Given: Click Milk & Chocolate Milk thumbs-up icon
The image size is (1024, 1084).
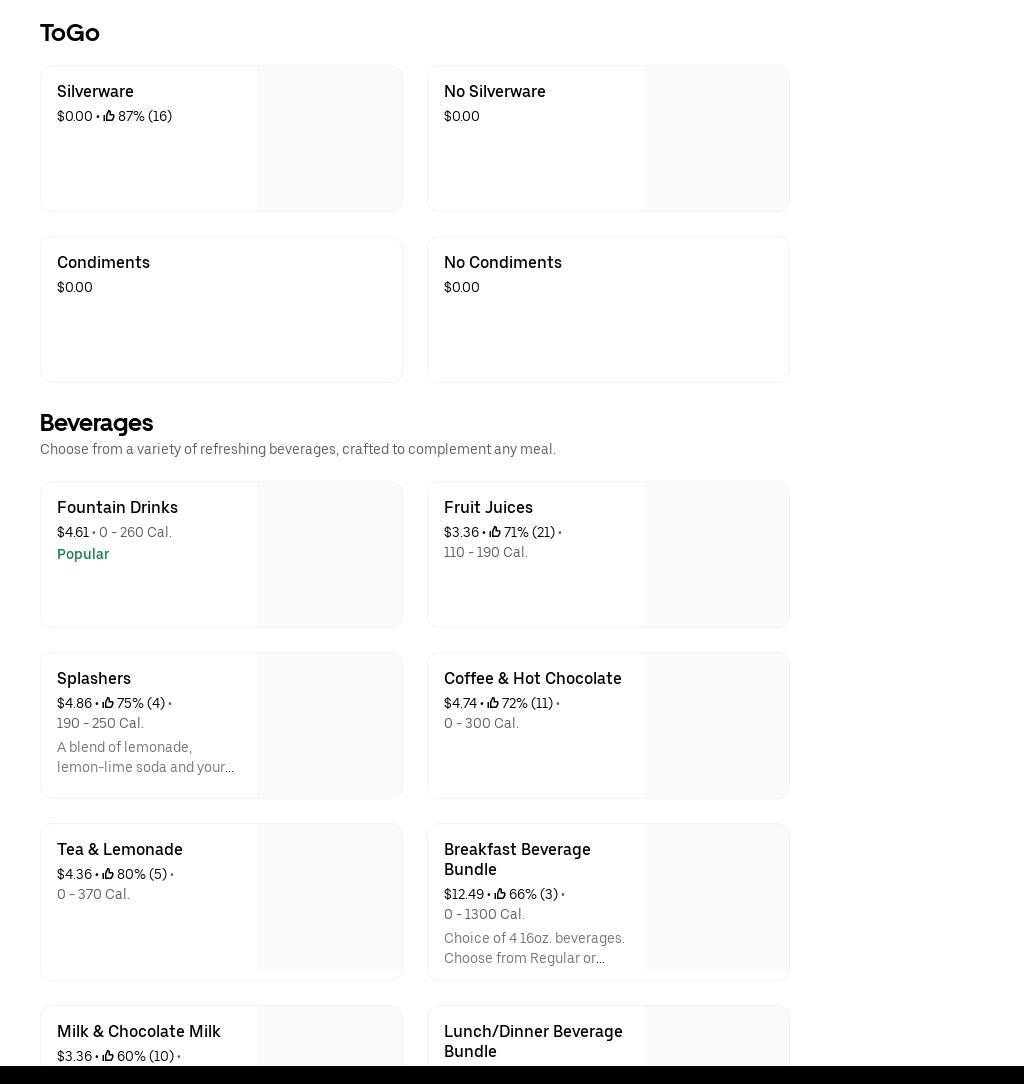Looking at the screenshot, I should tap(108, 1057).
